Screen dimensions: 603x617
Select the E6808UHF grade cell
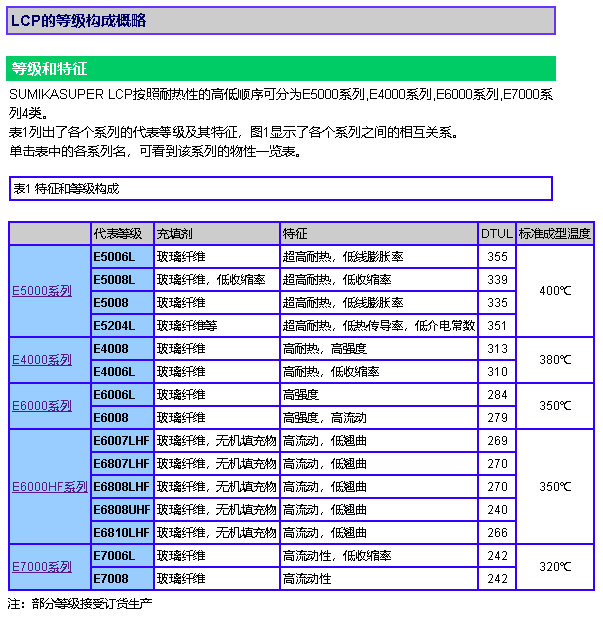[122, 510]
